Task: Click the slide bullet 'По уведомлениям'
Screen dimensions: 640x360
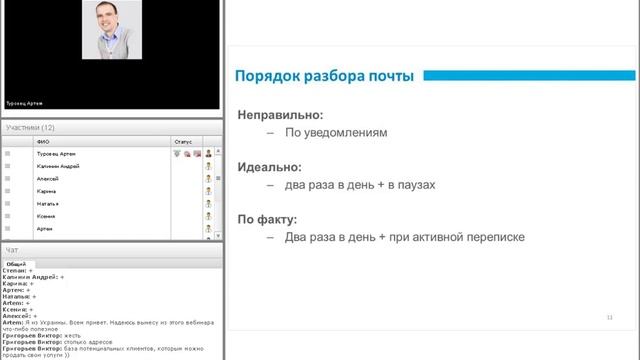Action: click(336, 133)
